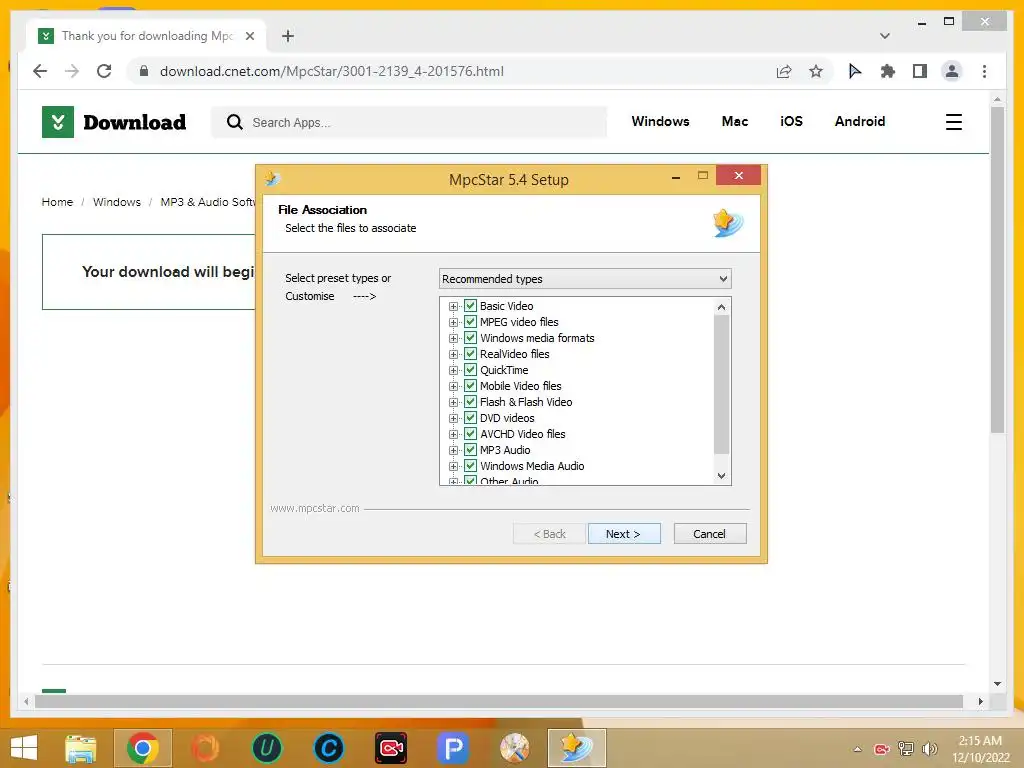Open the Chrome extensions puzzle icon
This screenshot has width=1024, height=768.
click(x=888, y=71)
